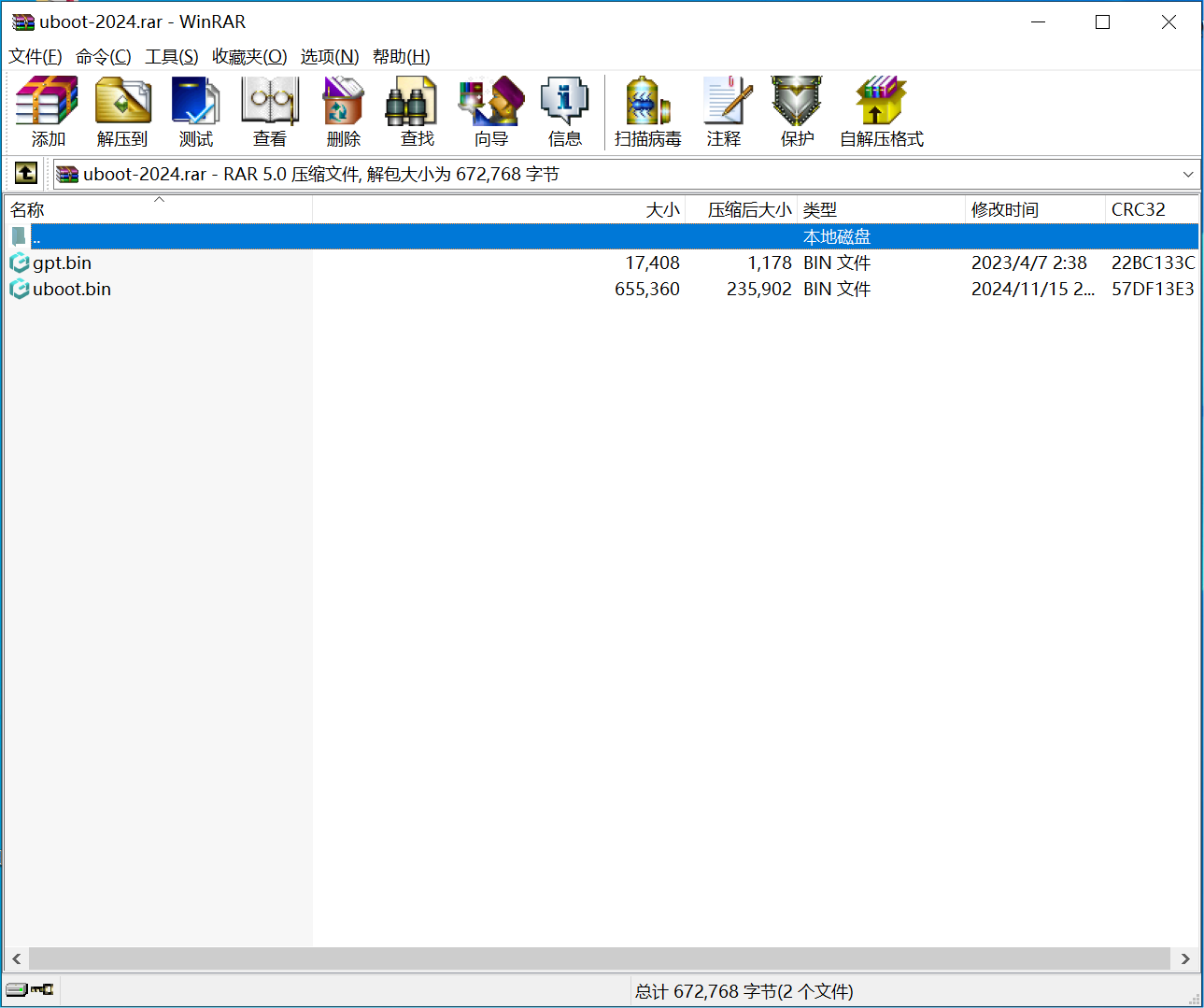Image resolution: width=1204 pixels, height=1008 pixels.
Task: Run the 测试 (Test) archive tool
Action: coord(196,112)
